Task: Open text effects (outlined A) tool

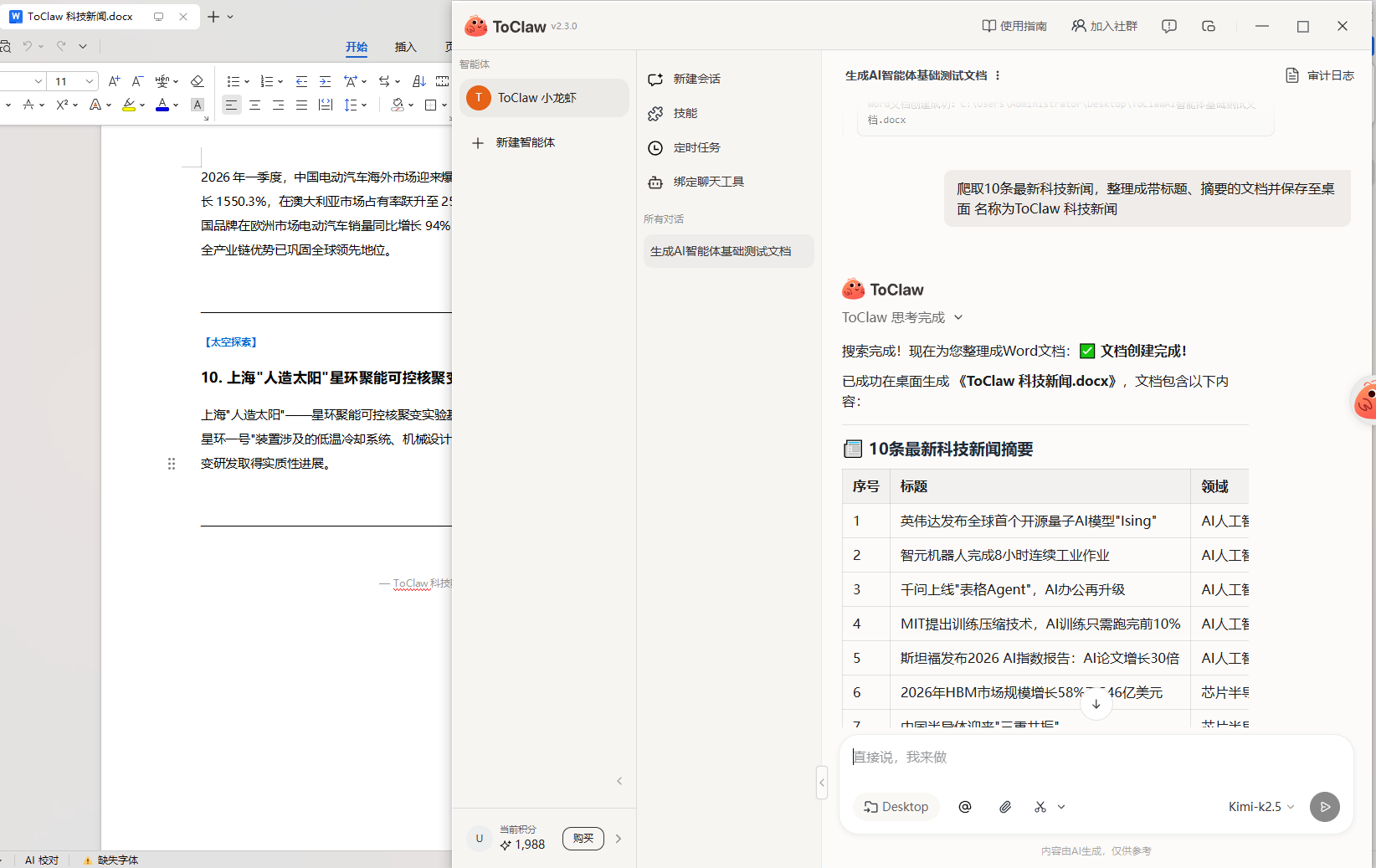Action: [95, 105]
